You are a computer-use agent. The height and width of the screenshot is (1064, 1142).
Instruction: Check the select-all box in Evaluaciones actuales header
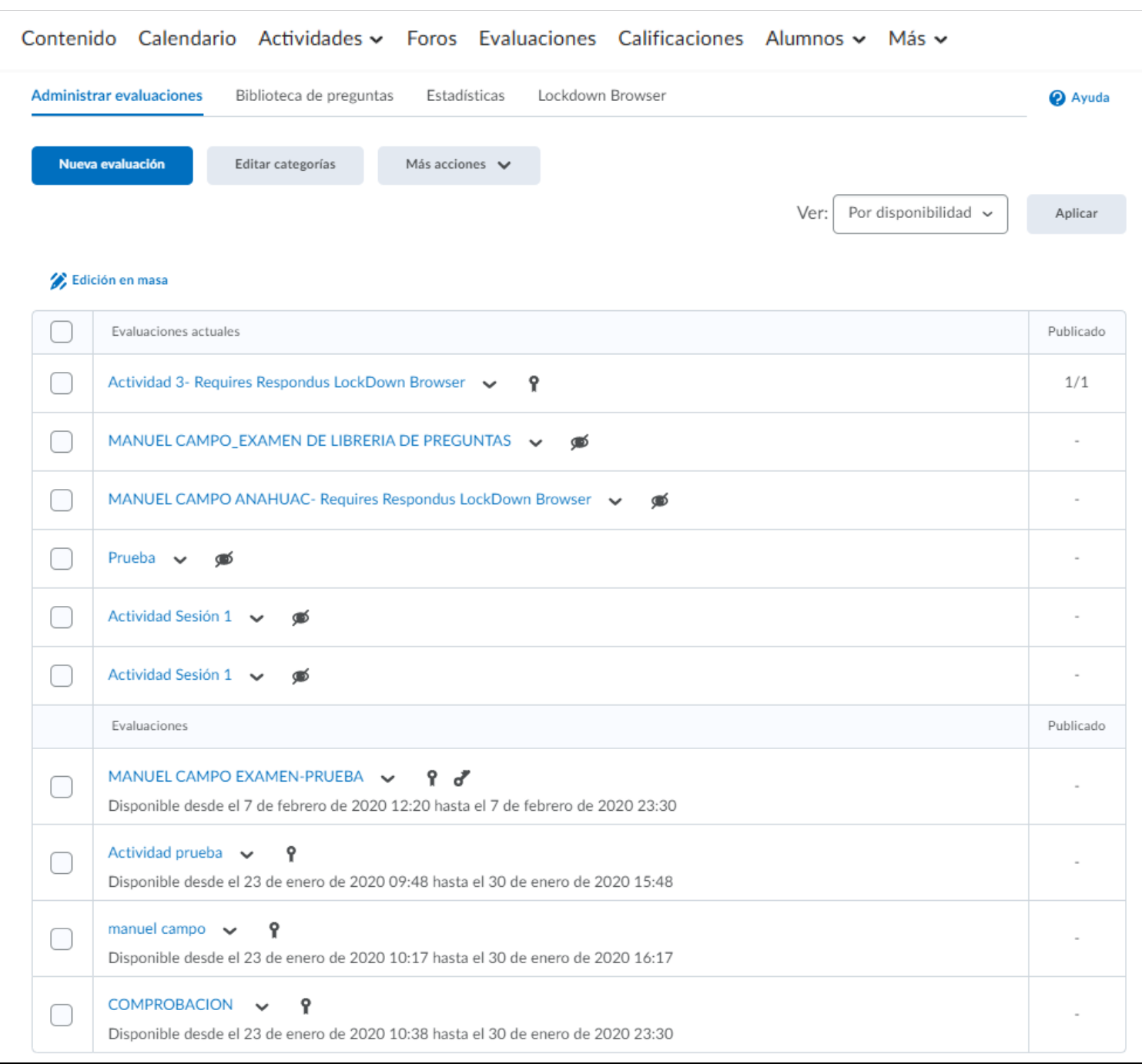point(62,332)
